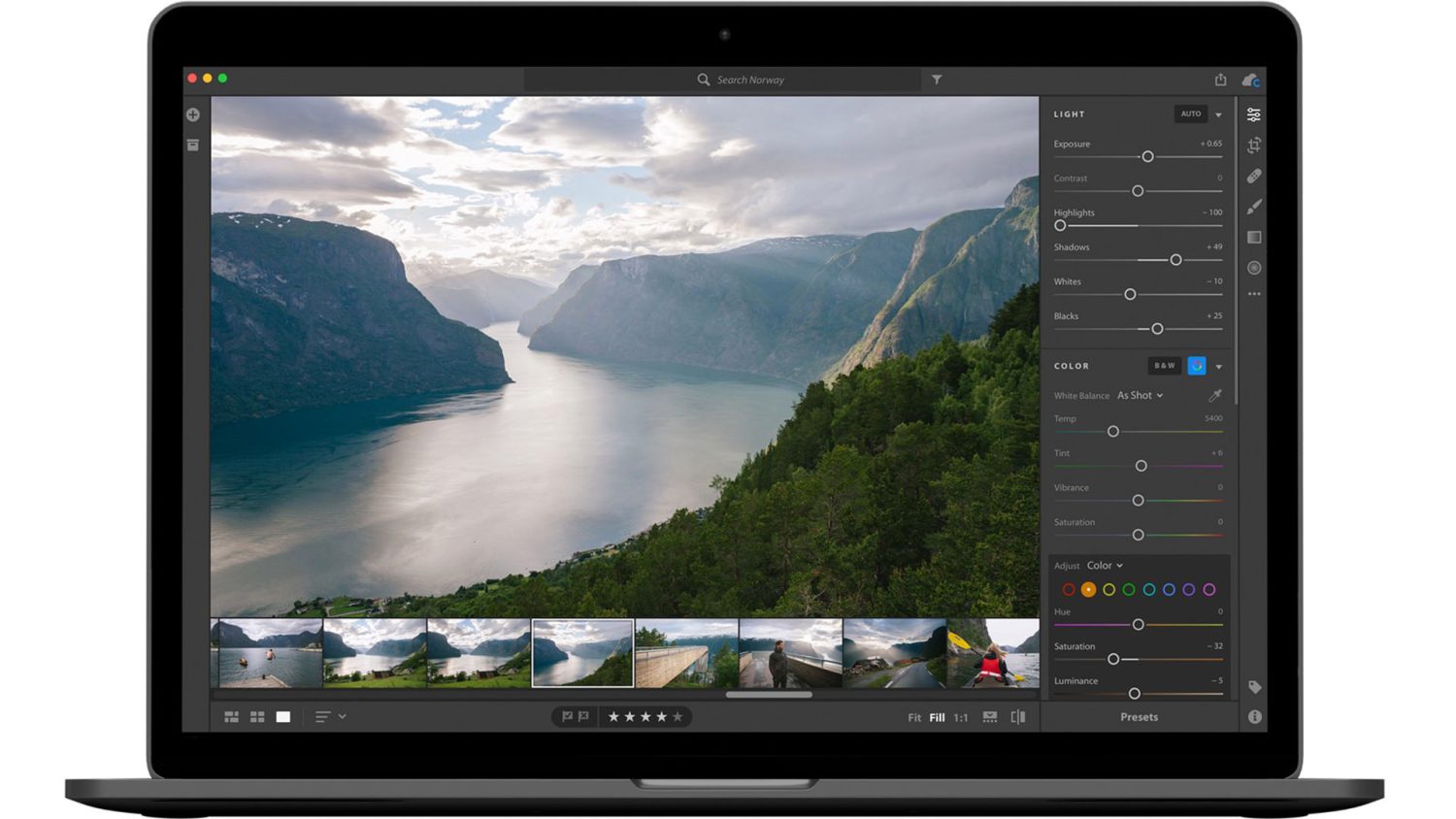This screenshot has height=819, width=1456.
Task: Open the White Balance As Shot dropdown
Action: pyautogui.click(x=1140, y=396)
